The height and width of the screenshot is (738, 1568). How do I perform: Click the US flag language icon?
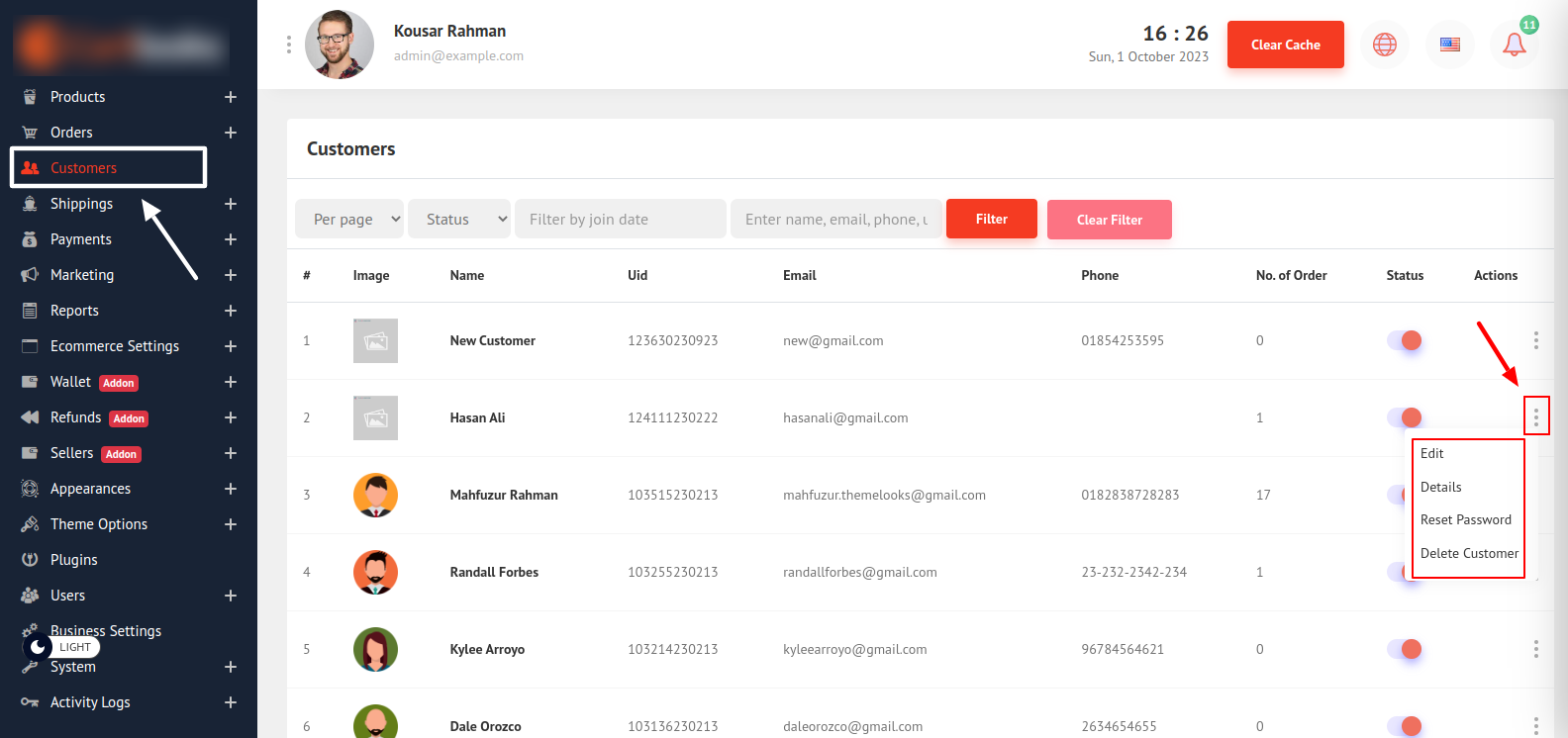pyautogui.click(x=1449, y=45)
